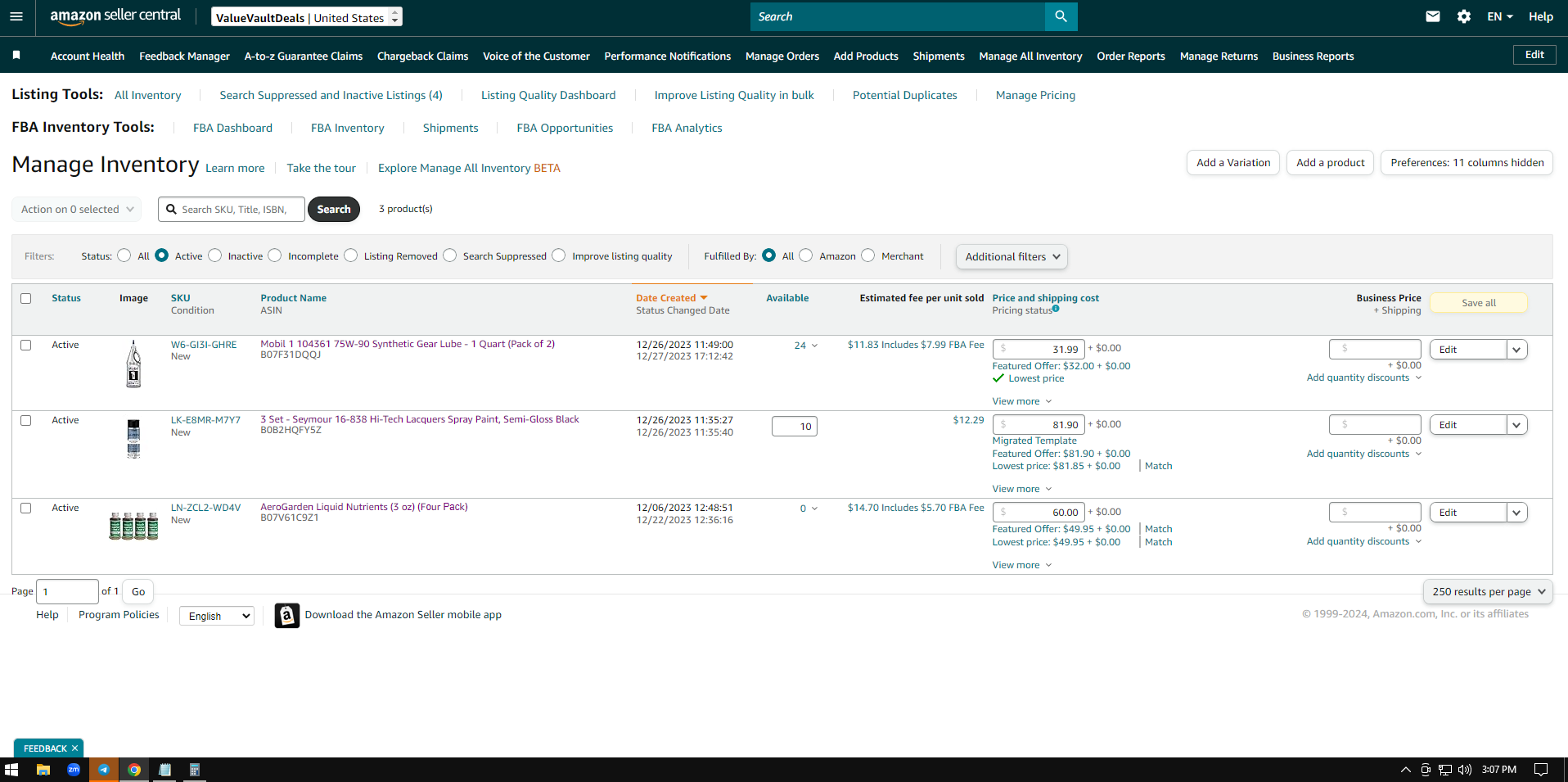Click the Add a product button
The width and height of the screenshot is (1568, 782).
[1330, 163]
